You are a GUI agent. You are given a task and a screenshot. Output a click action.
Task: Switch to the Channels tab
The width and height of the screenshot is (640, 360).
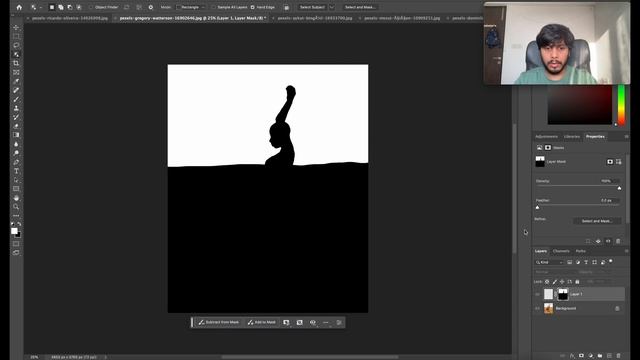coord(561,251)
